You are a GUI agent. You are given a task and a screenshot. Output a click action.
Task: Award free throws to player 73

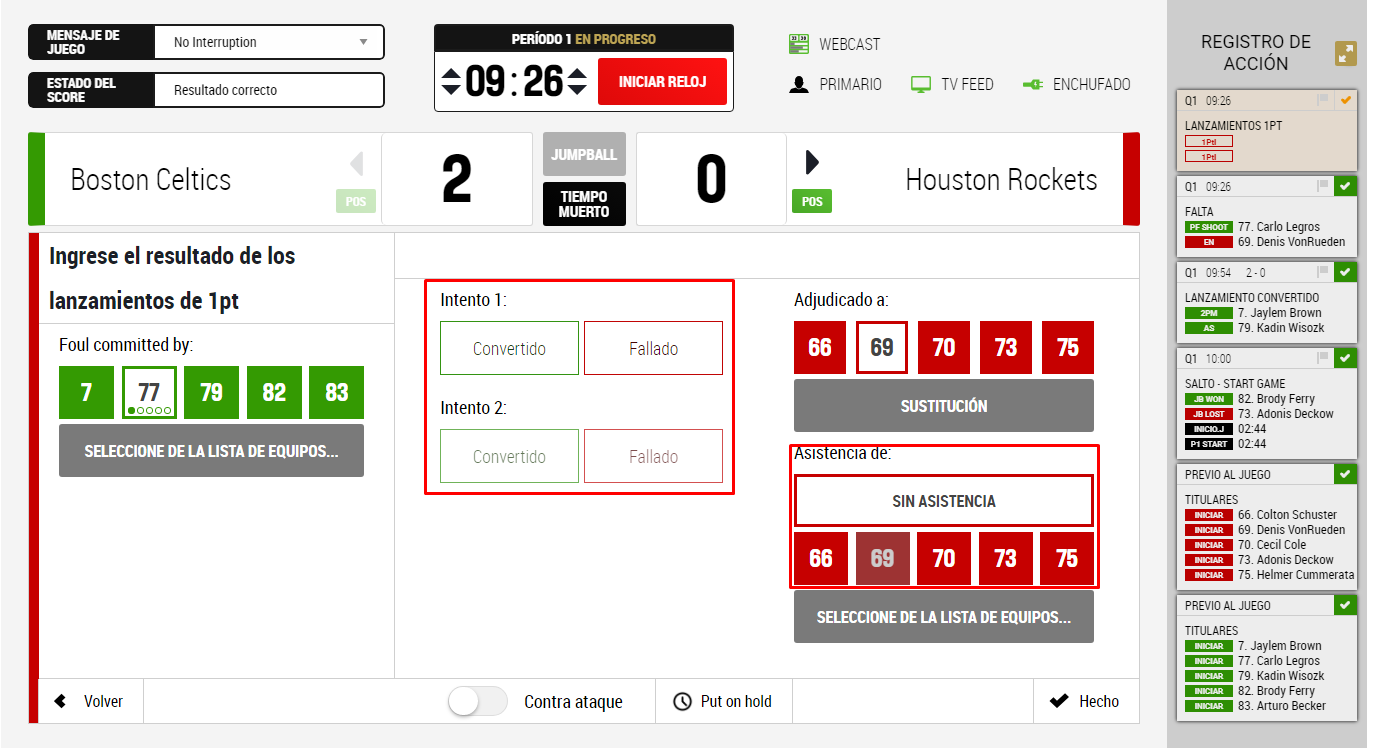1006,347
